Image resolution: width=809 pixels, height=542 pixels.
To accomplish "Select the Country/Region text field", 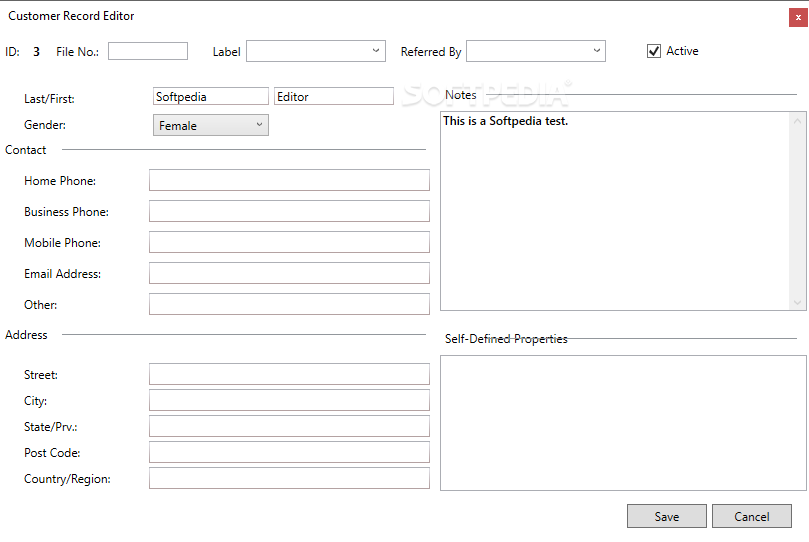I will click(x=289, y=479).
